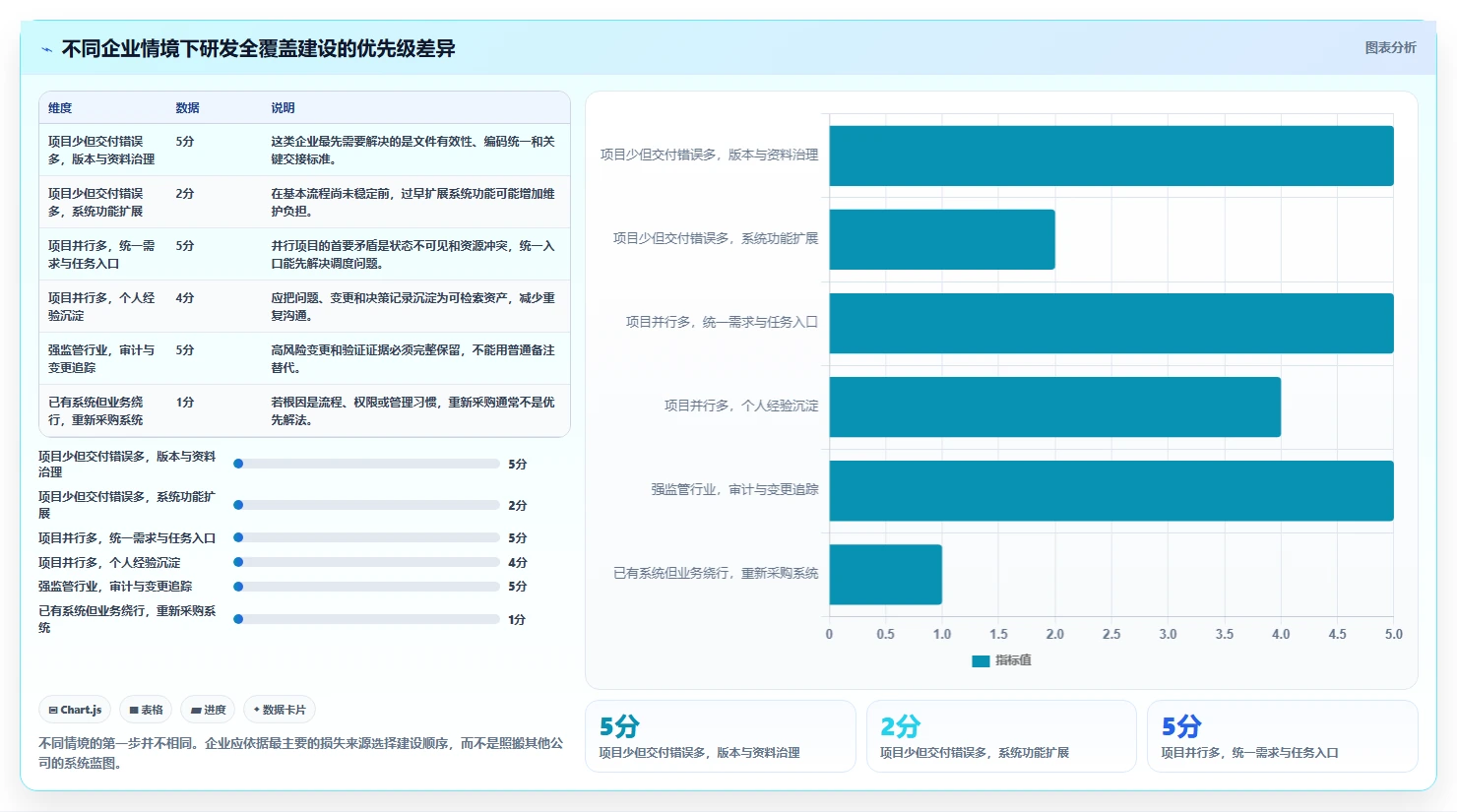Screen dimensions: 1457x812
Task: Click description starting 在基本流程尚未稳定前
Action: [413, 202]
